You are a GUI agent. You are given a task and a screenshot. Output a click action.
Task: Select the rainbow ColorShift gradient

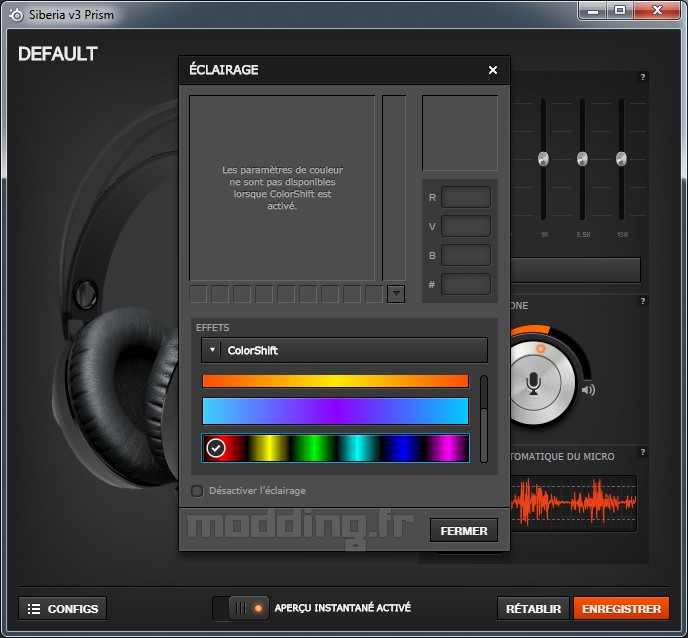[x=335, y=448]
